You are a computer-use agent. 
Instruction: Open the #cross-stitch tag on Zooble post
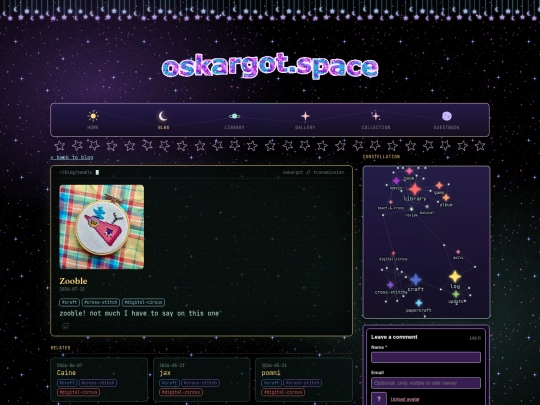click(101, 302)
